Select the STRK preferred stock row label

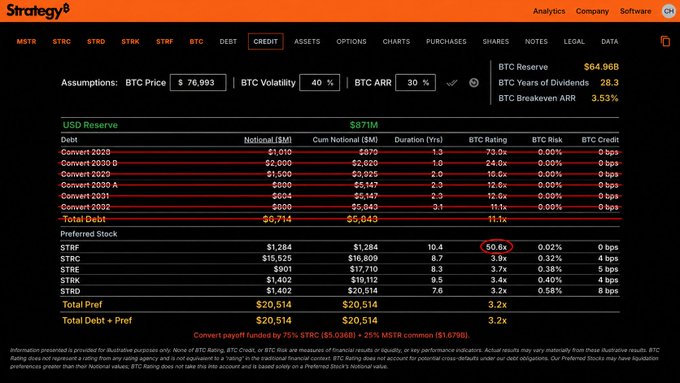tap(70, 280)
